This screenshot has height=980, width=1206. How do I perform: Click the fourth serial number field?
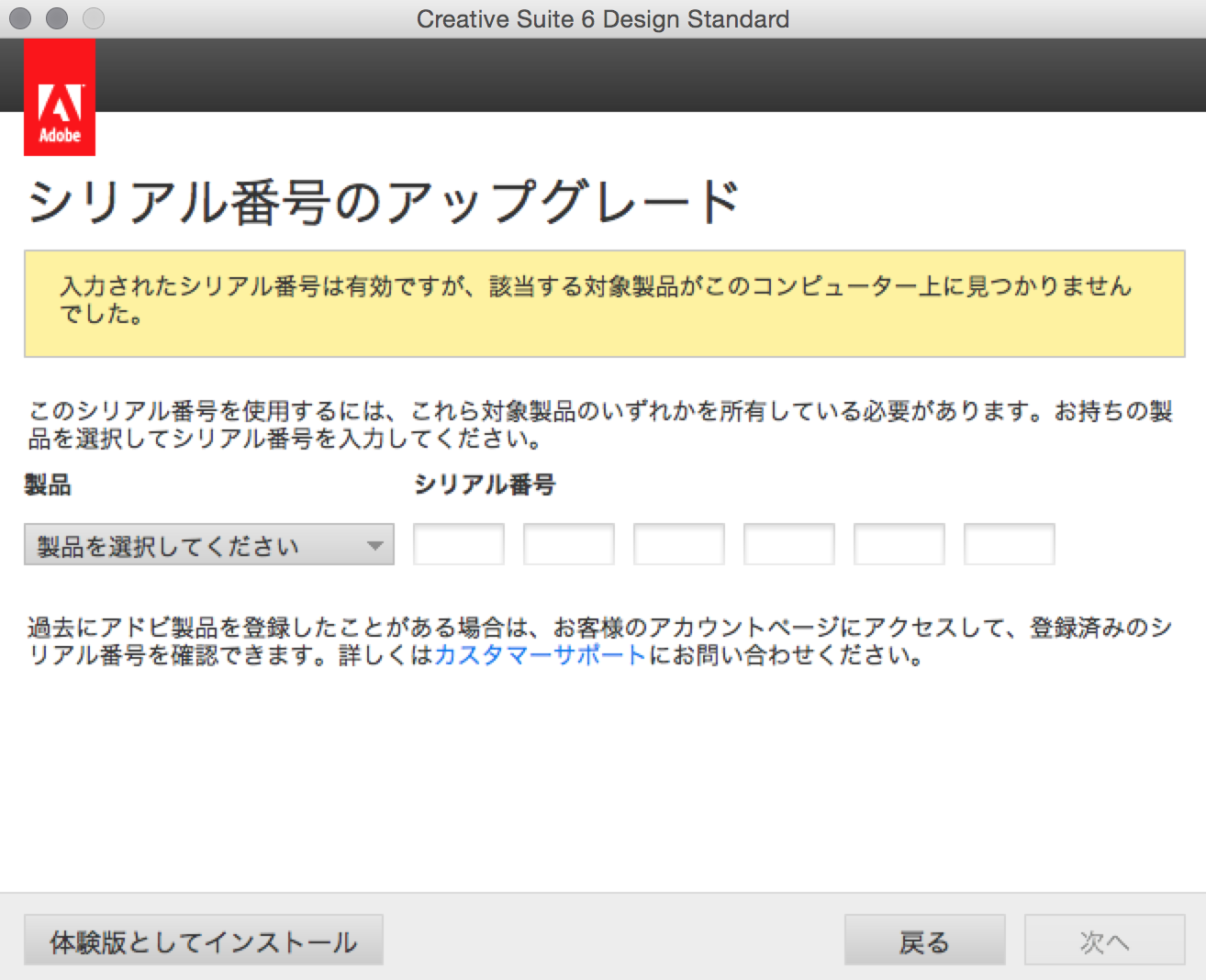(789, 544)
